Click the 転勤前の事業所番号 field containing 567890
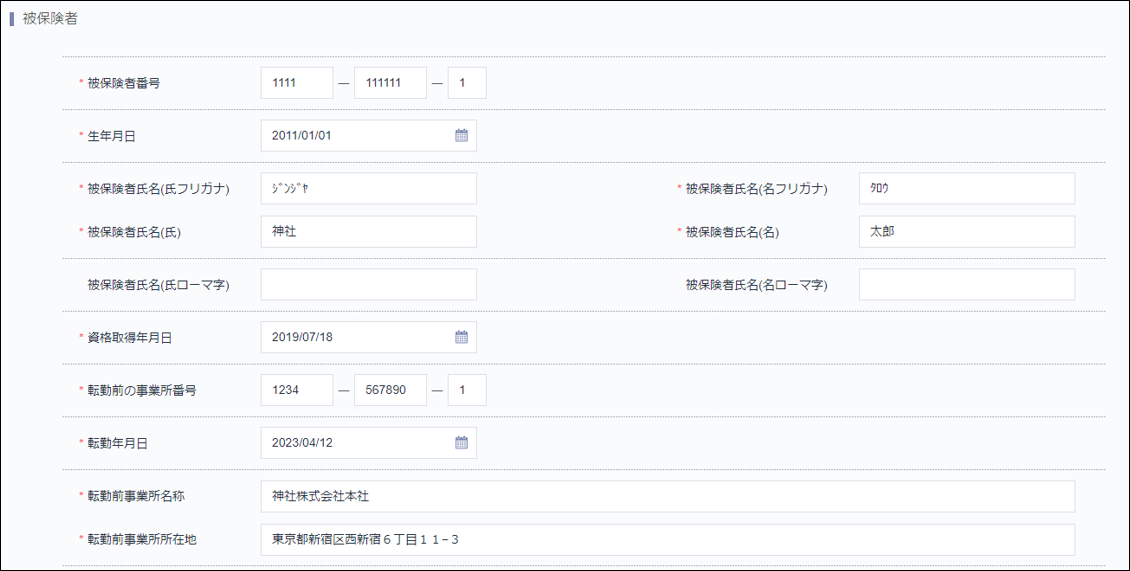1130x571 pixels. point(390,390)
